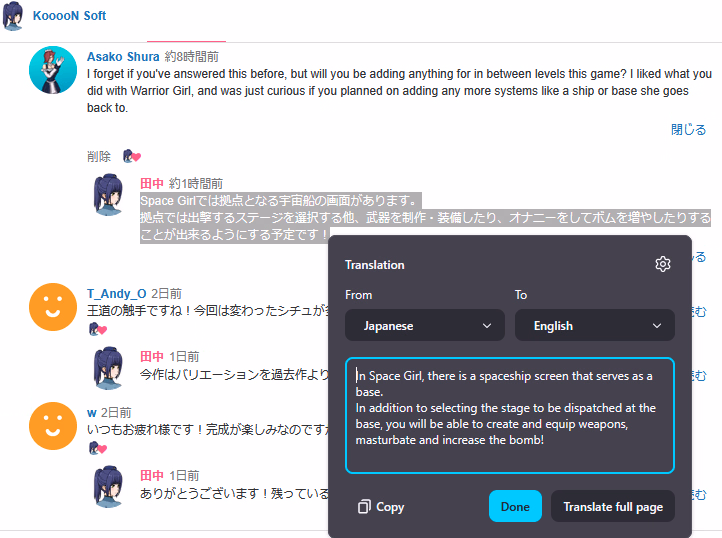722x538 pixels.
Task: Open 田中's avatar on the Space Girl reply
Action: pyautogui.click(x=109, y=194)
